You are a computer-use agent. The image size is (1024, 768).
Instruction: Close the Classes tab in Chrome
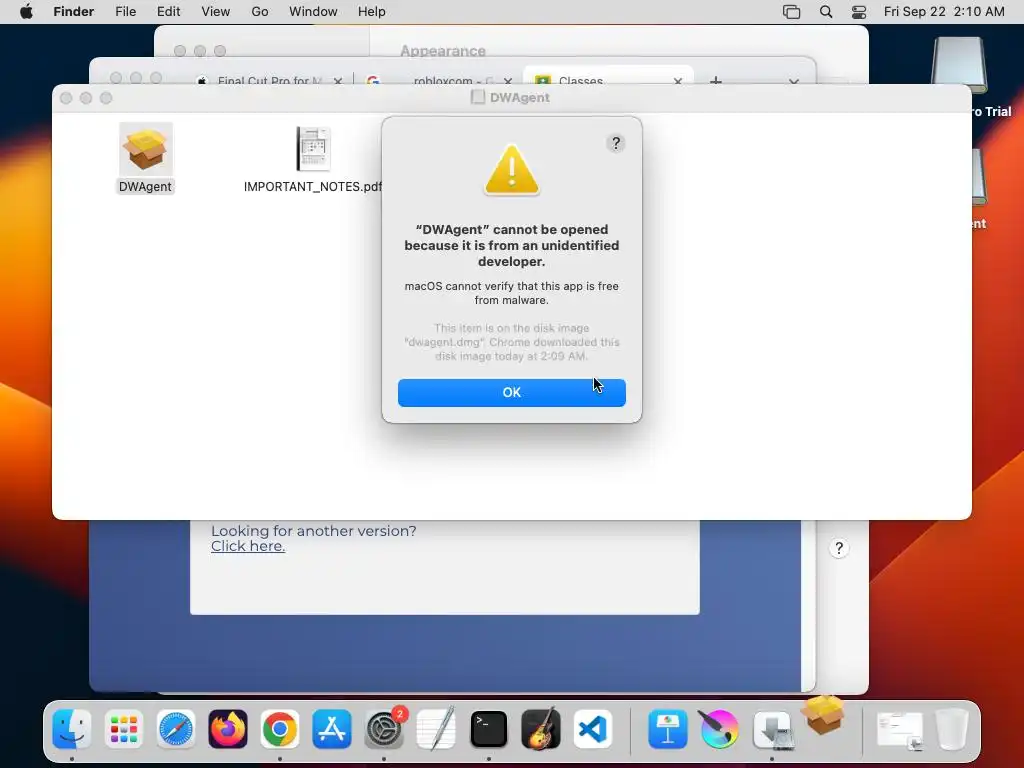677,81
